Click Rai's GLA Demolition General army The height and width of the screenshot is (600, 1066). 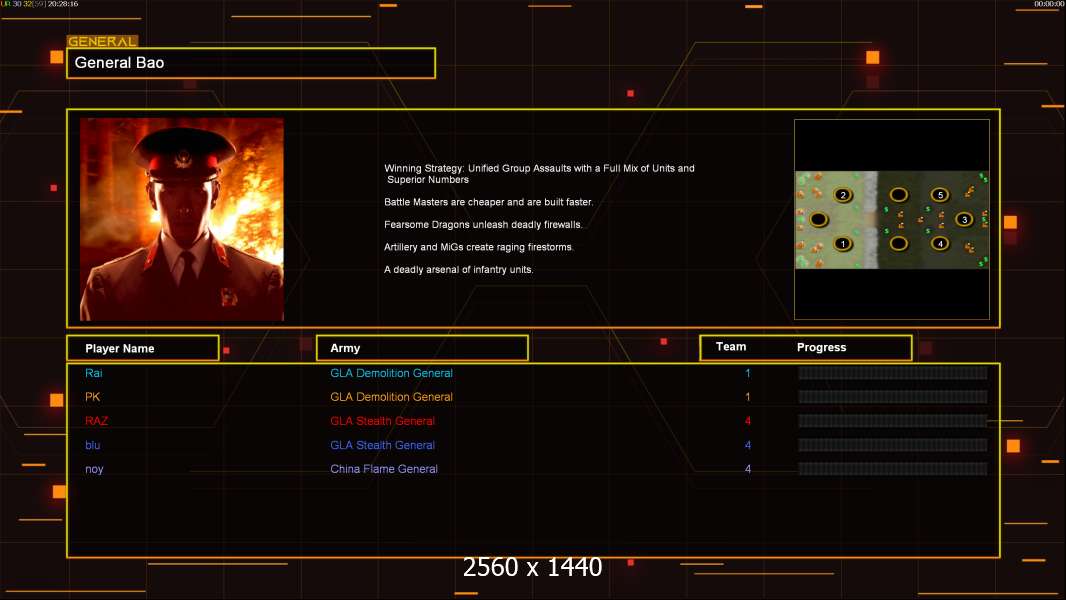(x=391, y=373)
